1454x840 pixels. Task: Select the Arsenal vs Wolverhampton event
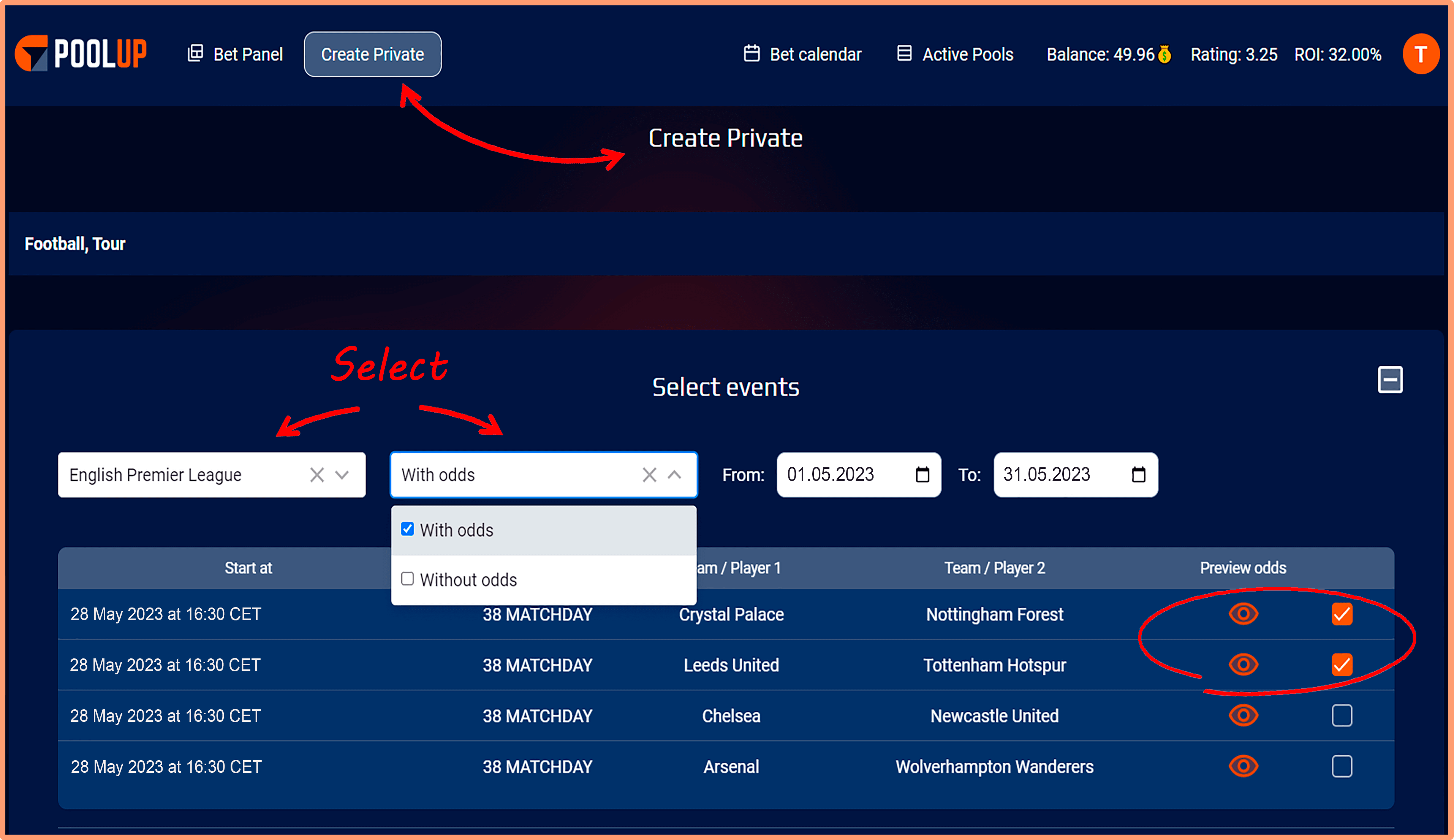1342,766
